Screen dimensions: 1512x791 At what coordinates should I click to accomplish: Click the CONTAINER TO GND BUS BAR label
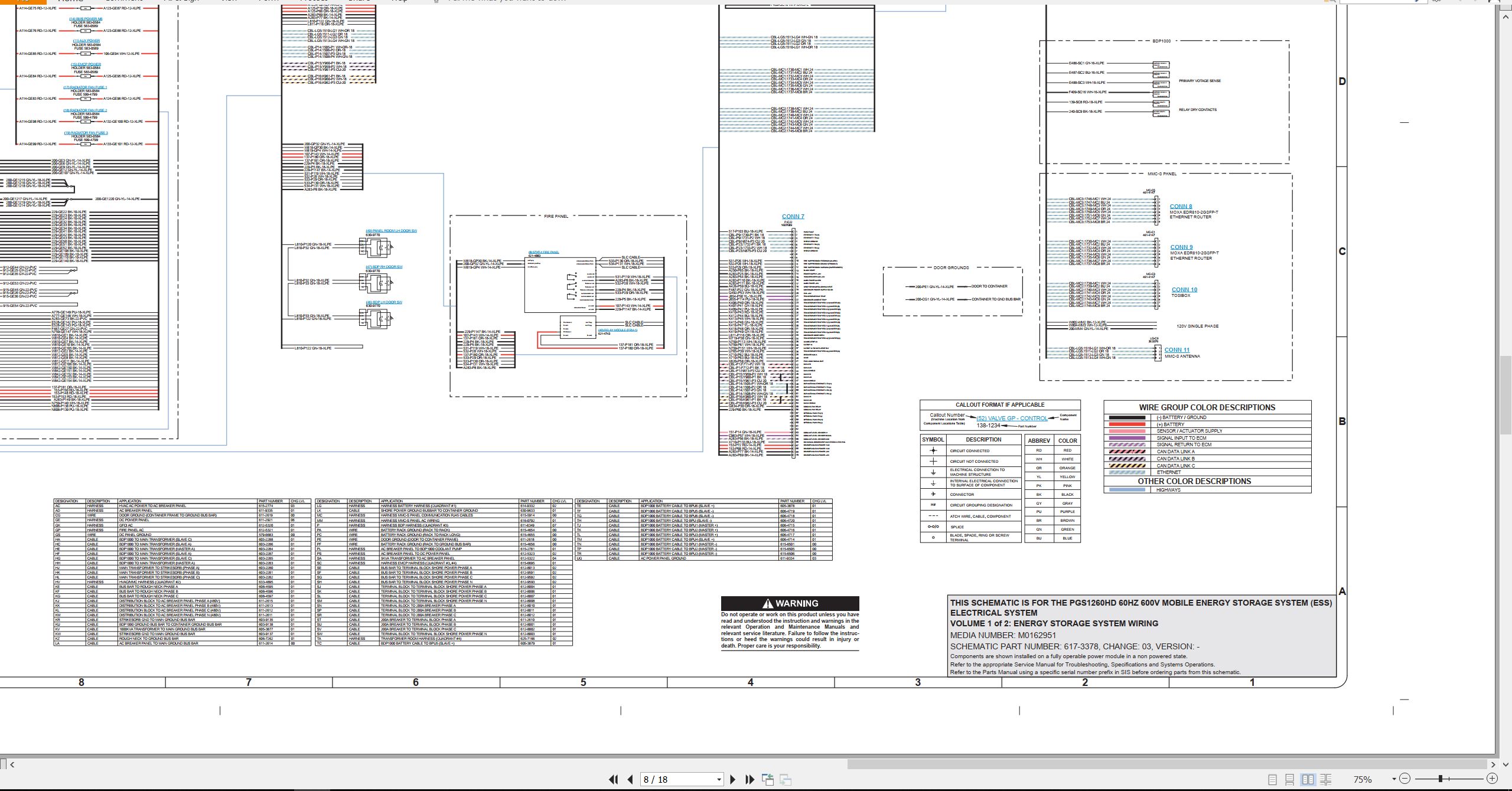(996, 299)
